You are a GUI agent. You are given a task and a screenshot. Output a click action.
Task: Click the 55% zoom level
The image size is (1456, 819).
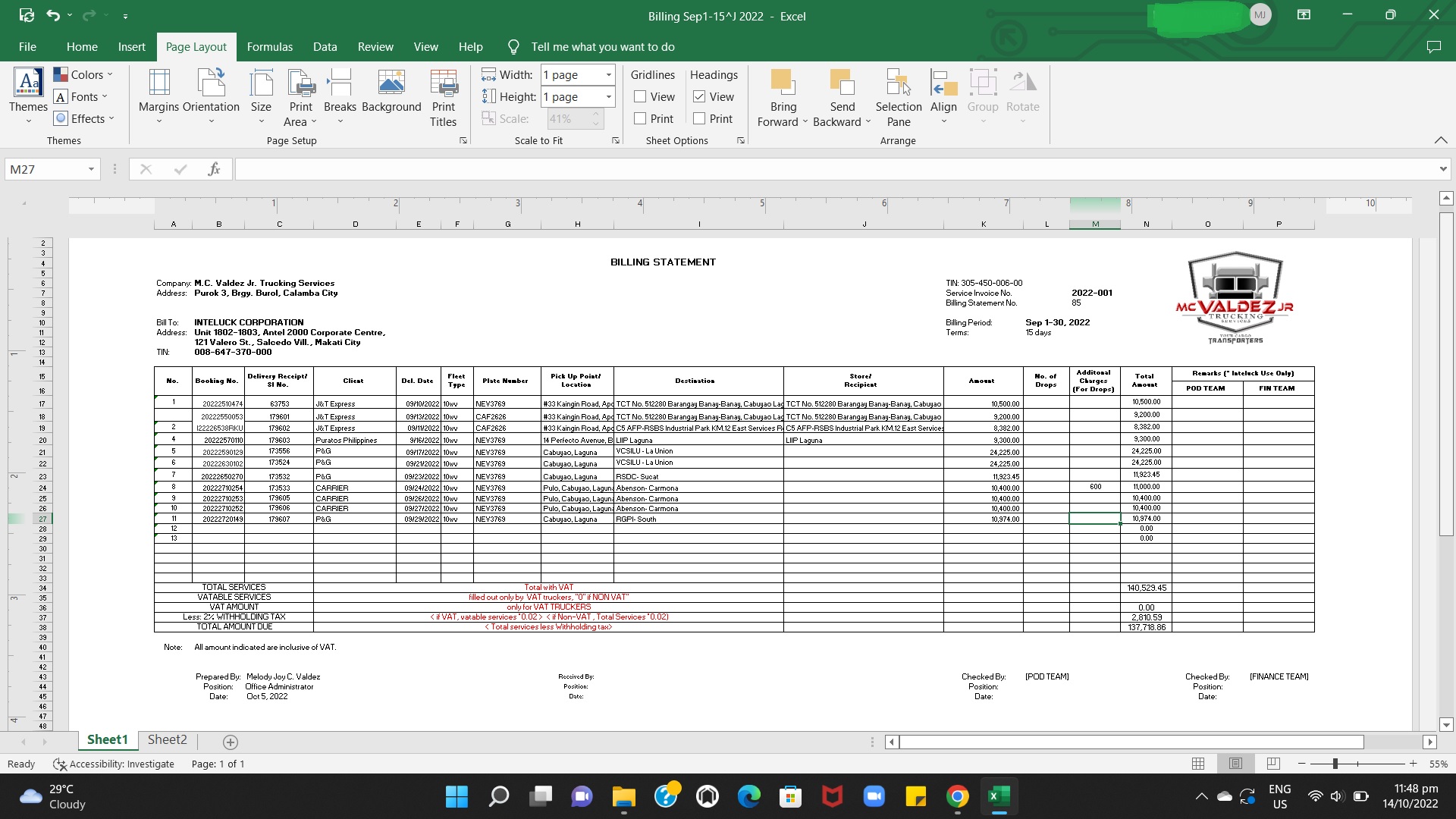pos(1438,764)
